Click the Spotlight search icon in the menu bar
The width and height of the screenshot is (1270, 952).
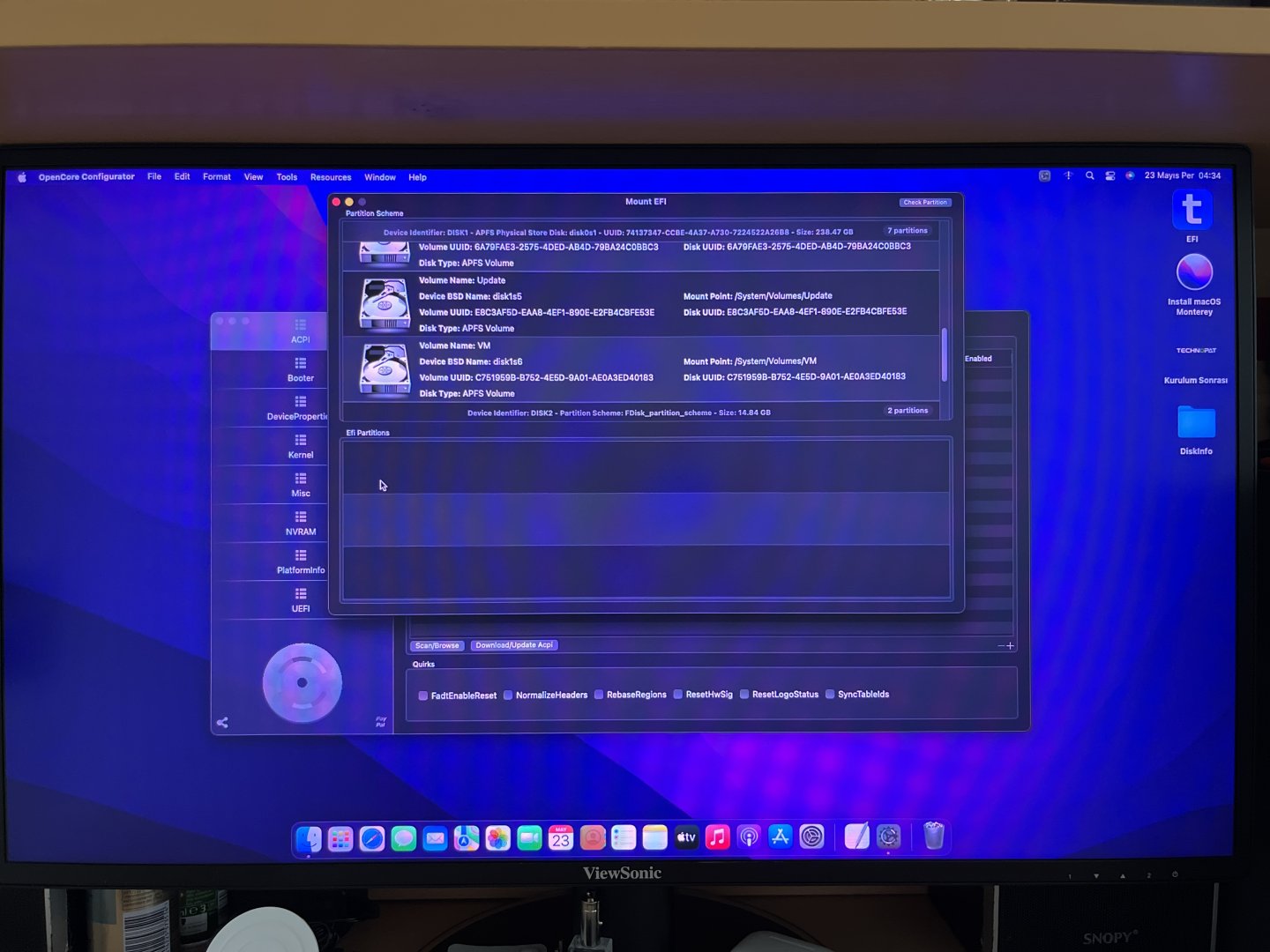[x=1090, y=175]
